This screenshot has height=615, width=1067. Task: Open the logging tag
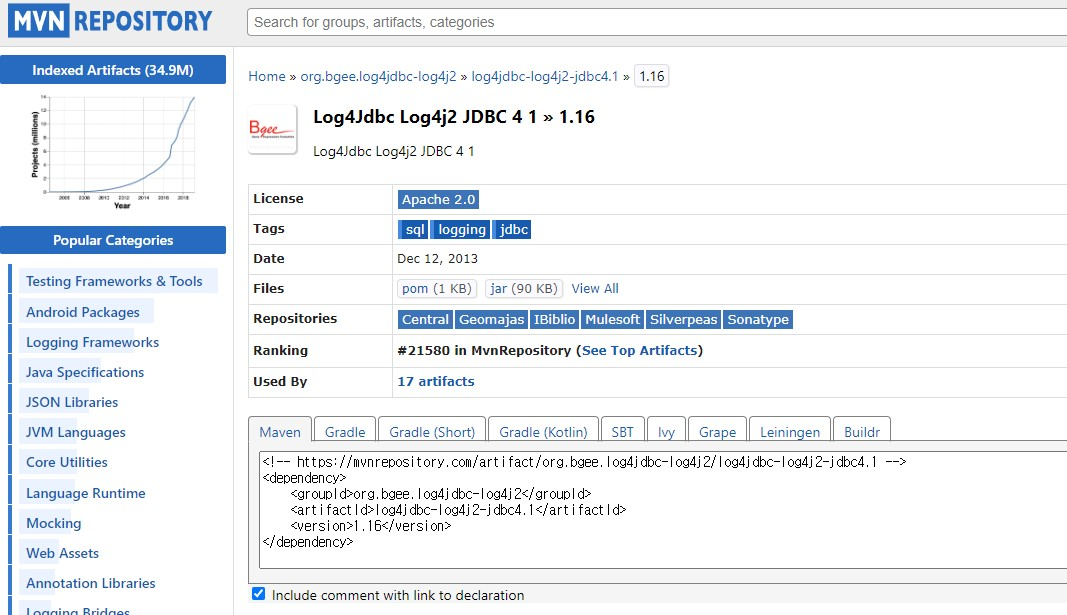(x=461, y=229)
